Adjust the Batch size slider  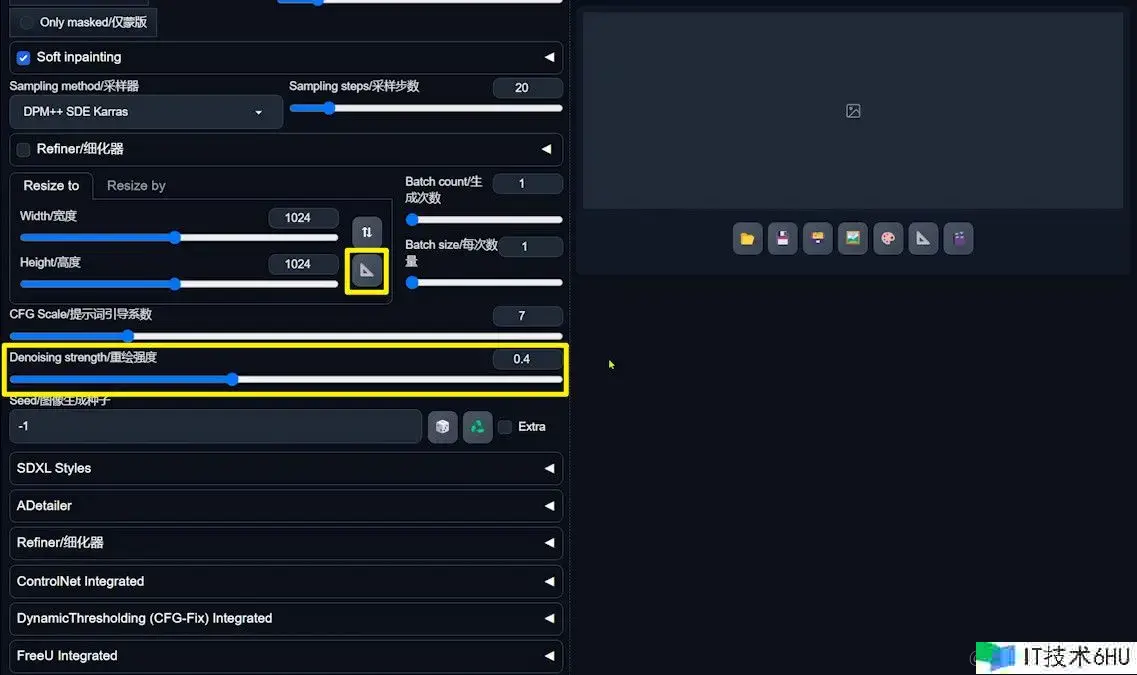pos(484,283)
